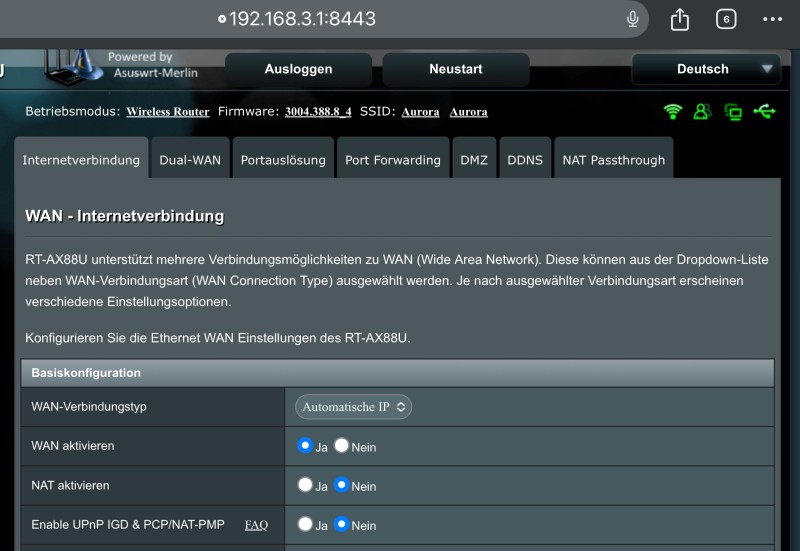Image resolution: width=800 pixels, height=551 pixels.
Task: Switch to the Dual-WAN tab
Action: pyautogui.click(x=190, y=160)
